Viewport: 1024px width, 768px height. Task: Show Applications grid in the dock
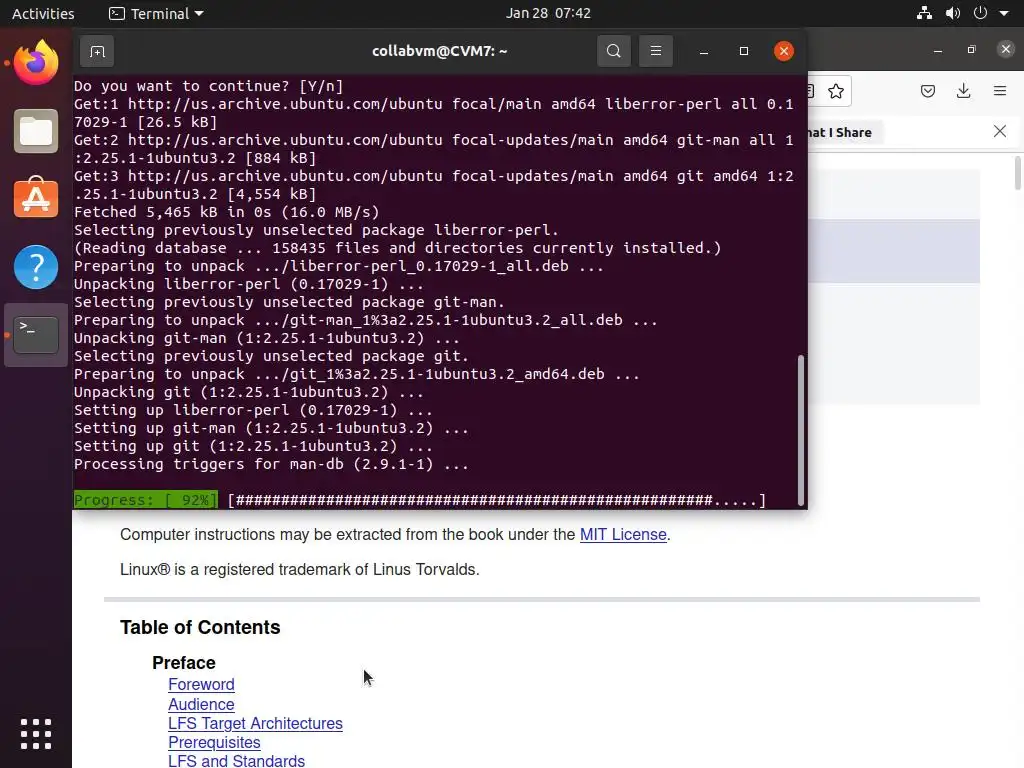click(x=36, y=733)
